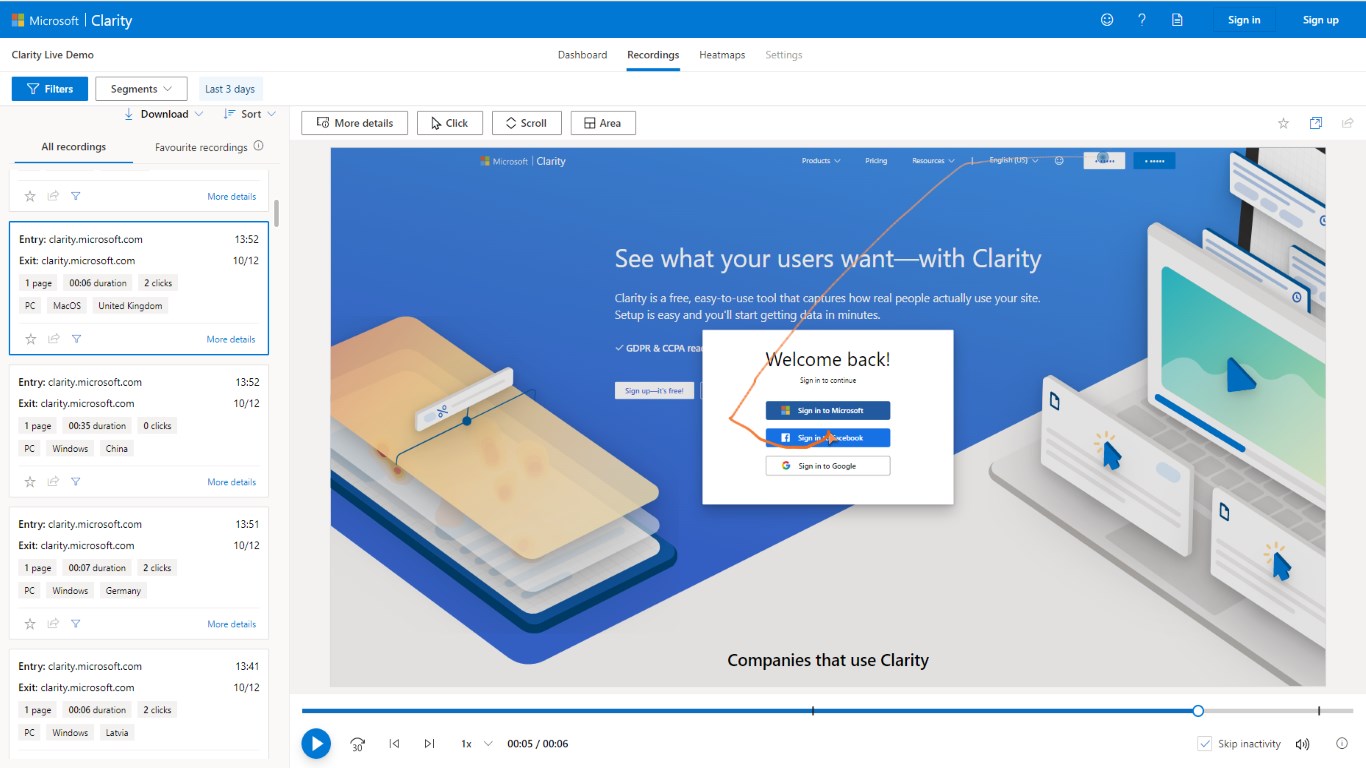
Task: Favourite the current recording with the star icon above the player
Action: click(x=1283, y=123)
